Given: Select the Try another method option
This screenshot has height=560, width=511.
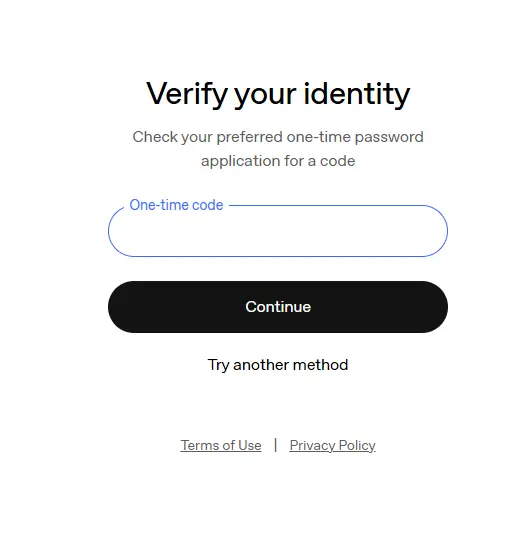Looking at the screenshot, I should point(278,365).
